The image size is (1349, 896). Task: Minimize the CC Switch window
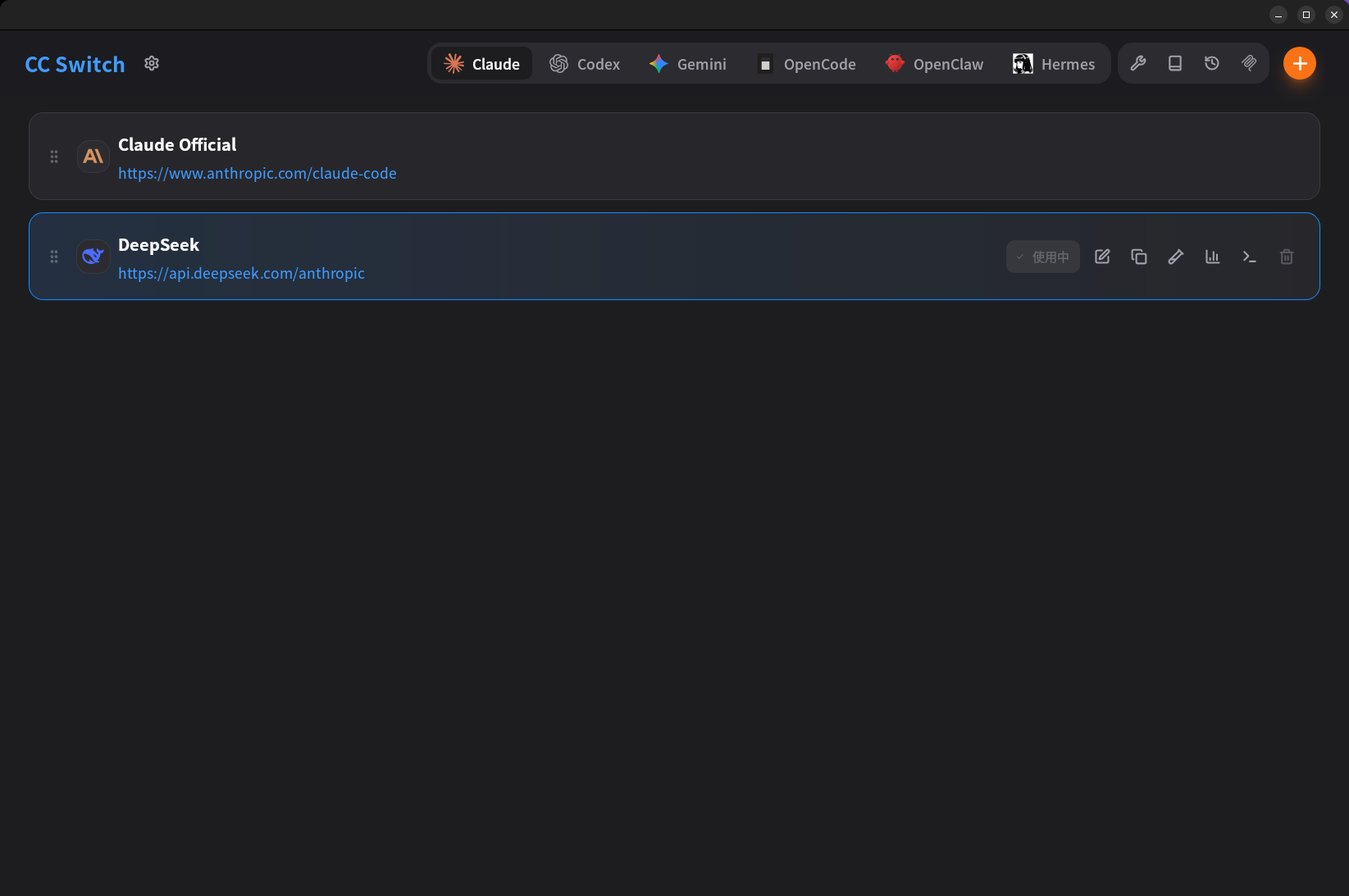click(x=1278, y=15)
